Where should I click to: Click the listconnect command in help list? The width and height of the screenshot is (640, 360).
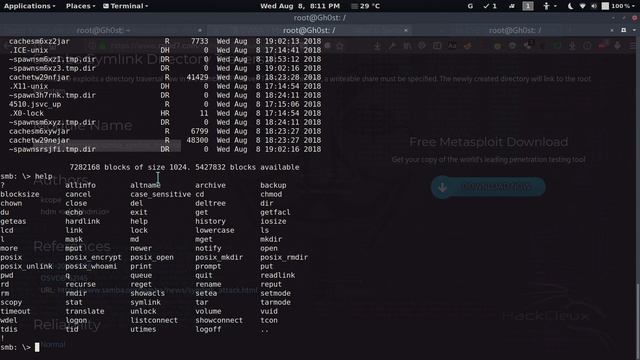pos(154,320)
